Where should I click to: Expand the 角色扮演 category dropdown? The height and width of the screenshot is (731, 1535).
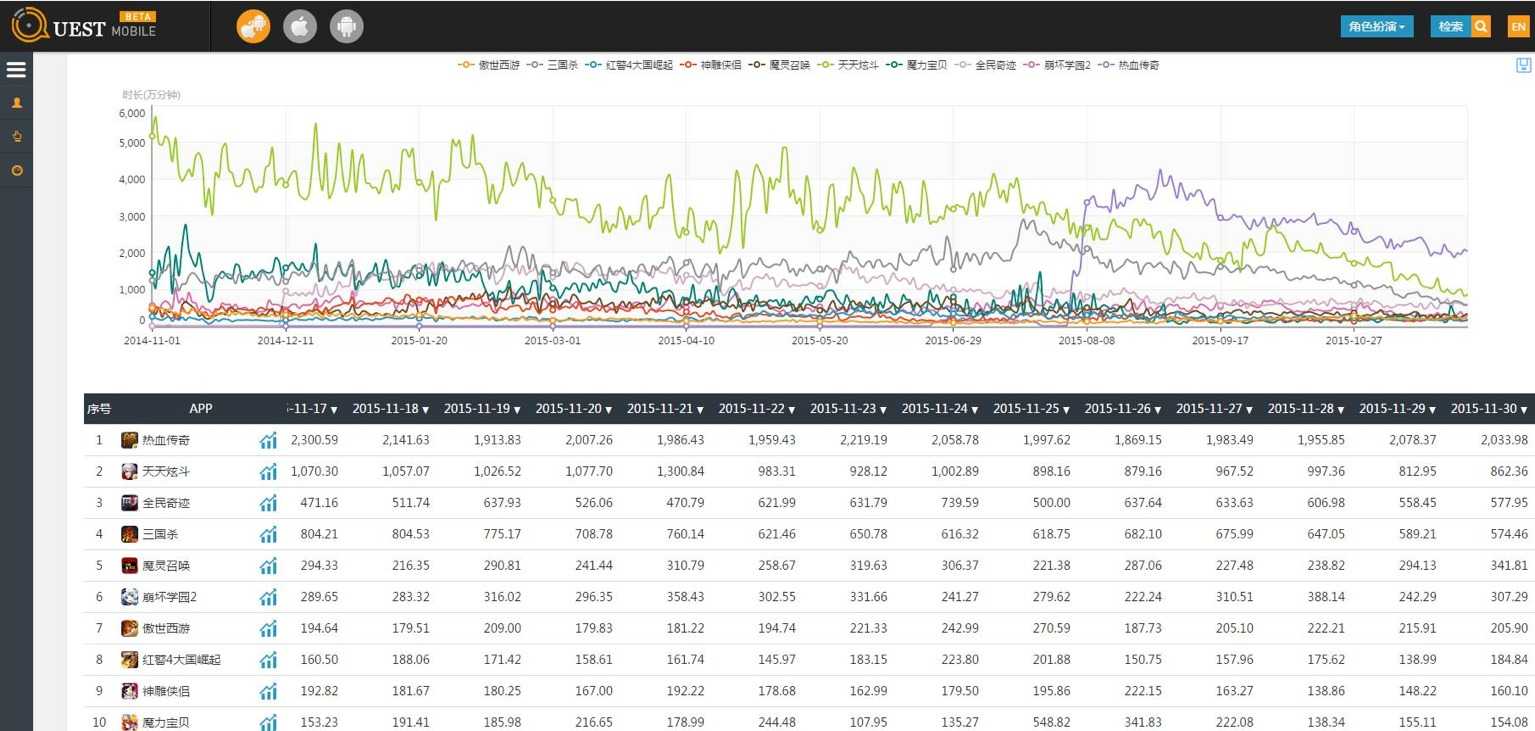tap(1376, 27)
